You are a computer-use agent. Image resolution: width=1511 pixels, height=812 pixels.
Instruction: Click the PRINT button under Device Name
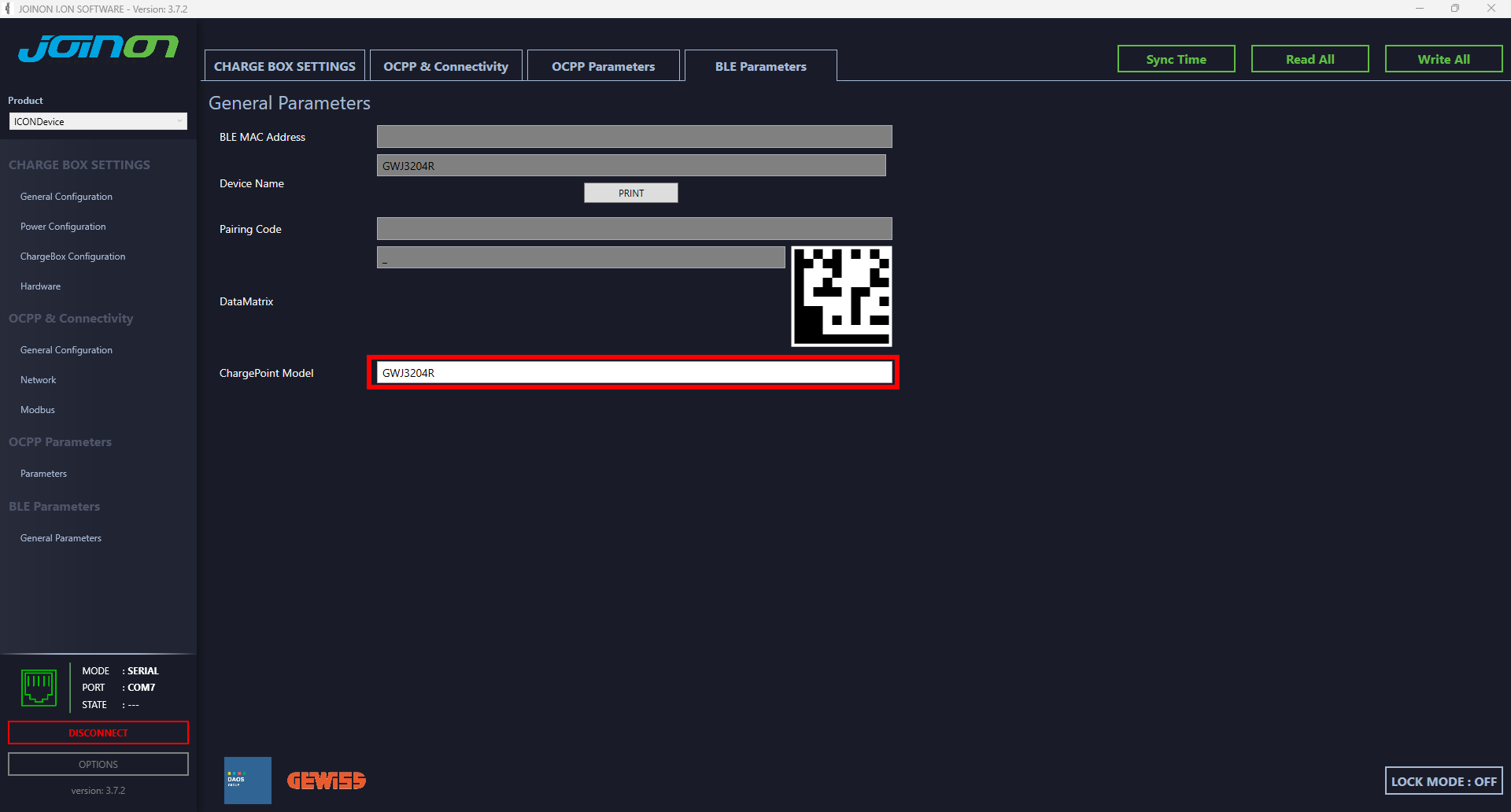pos(630,194)
